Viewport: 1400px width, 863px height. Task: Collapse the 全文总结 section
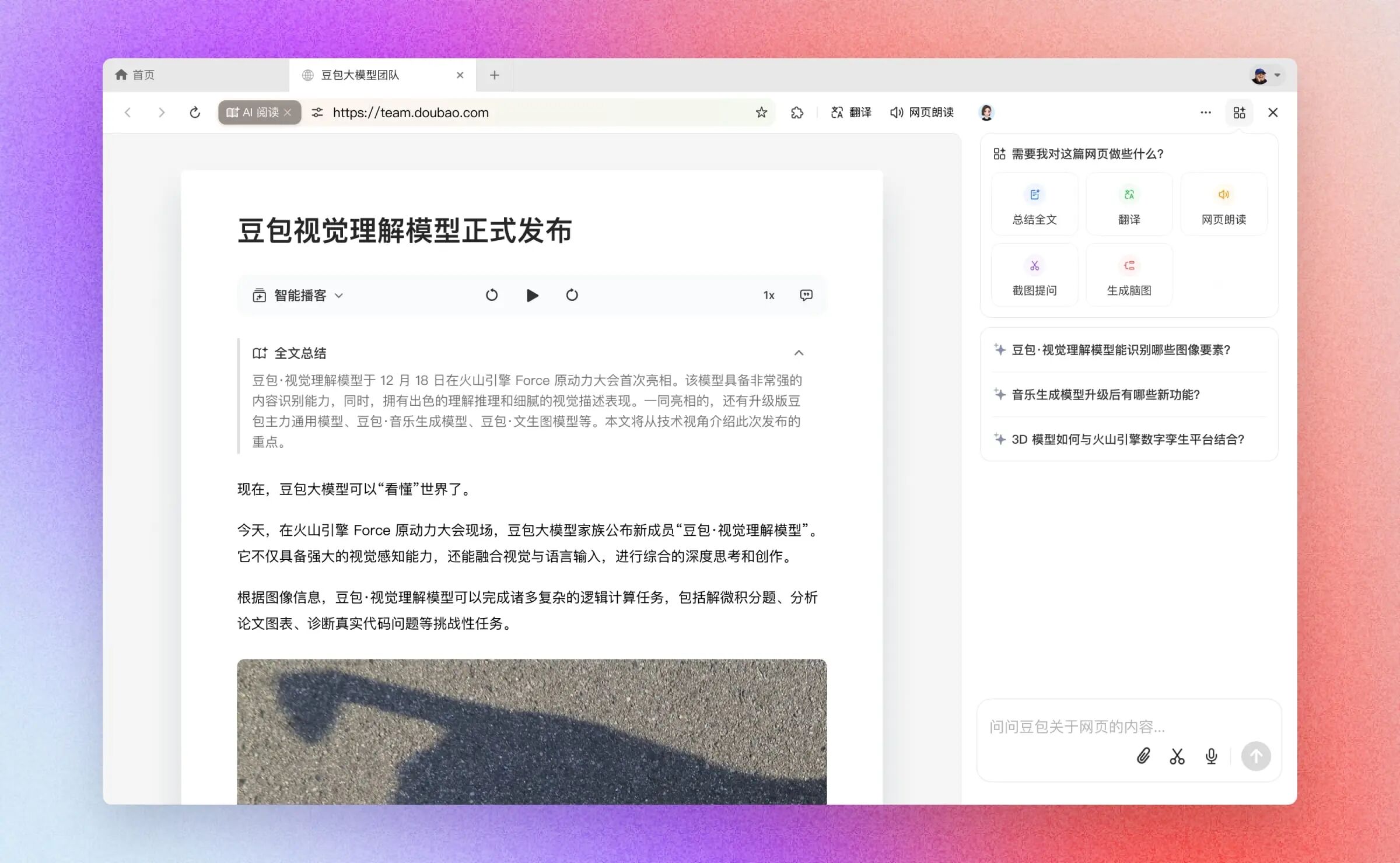(x=799, y=353)
